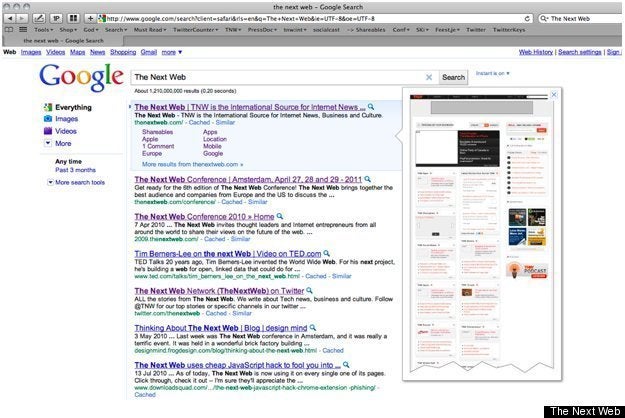Preview magnifier beside JavaScript hack result

(346, 365)
